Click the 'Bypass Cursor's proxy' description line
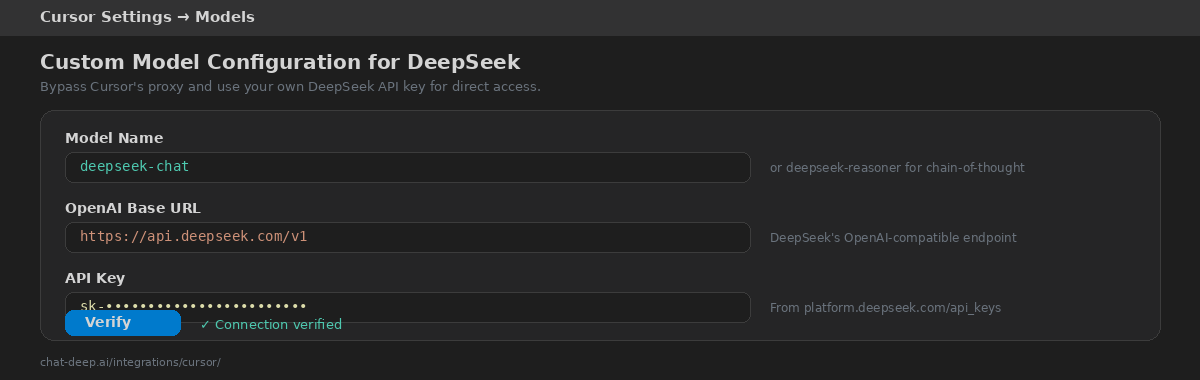Screen dimensions: 1200x380 290,87
